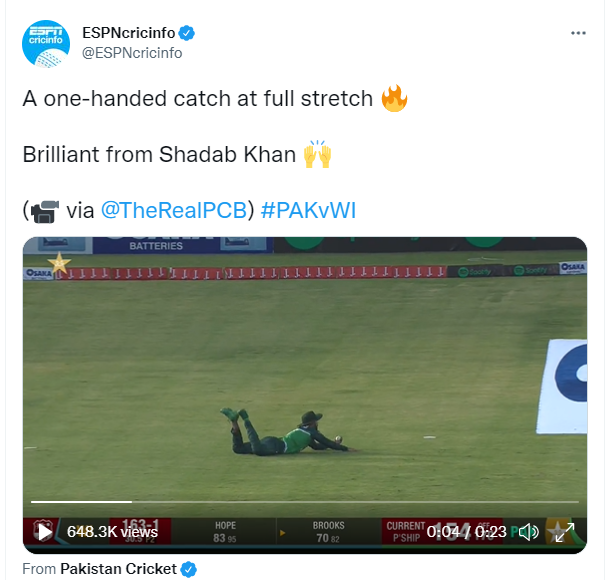Click the verified badge next to Pakistan Cricket
Image resolution: width=615 pixels, height=580 pixels.
189,569
